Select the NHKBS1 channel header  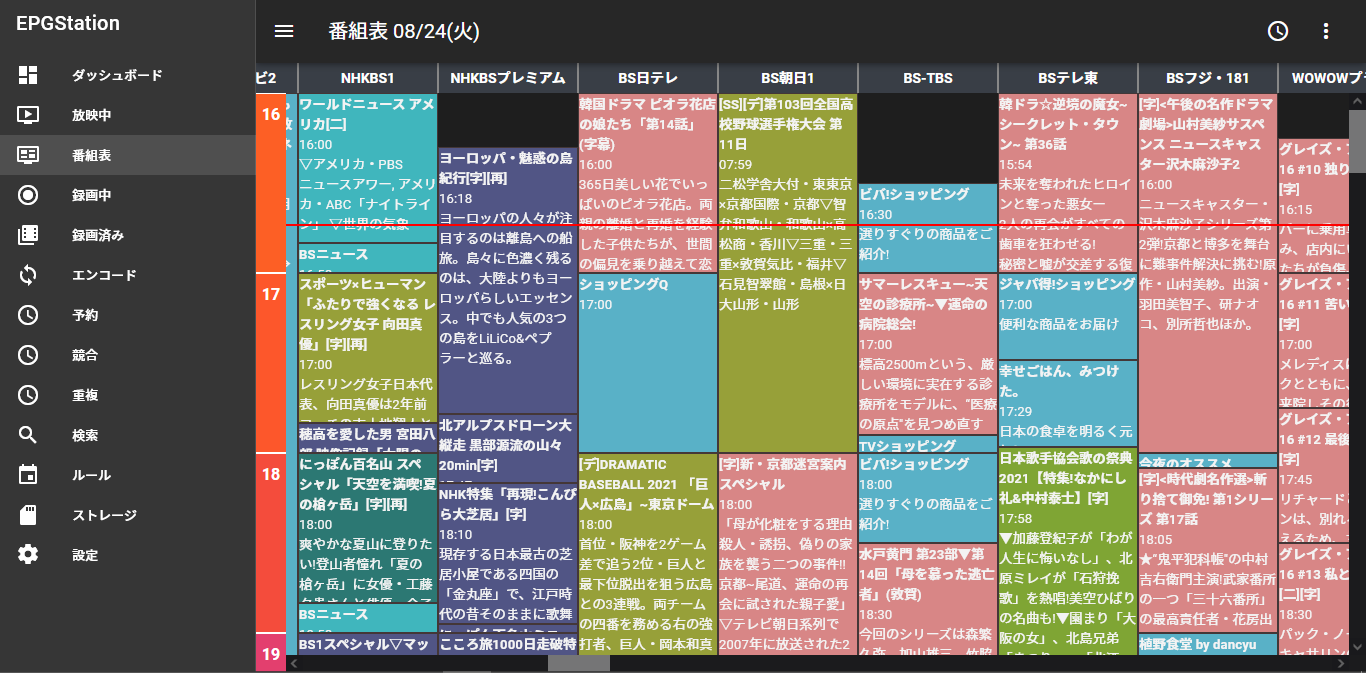tap(368, 78)
